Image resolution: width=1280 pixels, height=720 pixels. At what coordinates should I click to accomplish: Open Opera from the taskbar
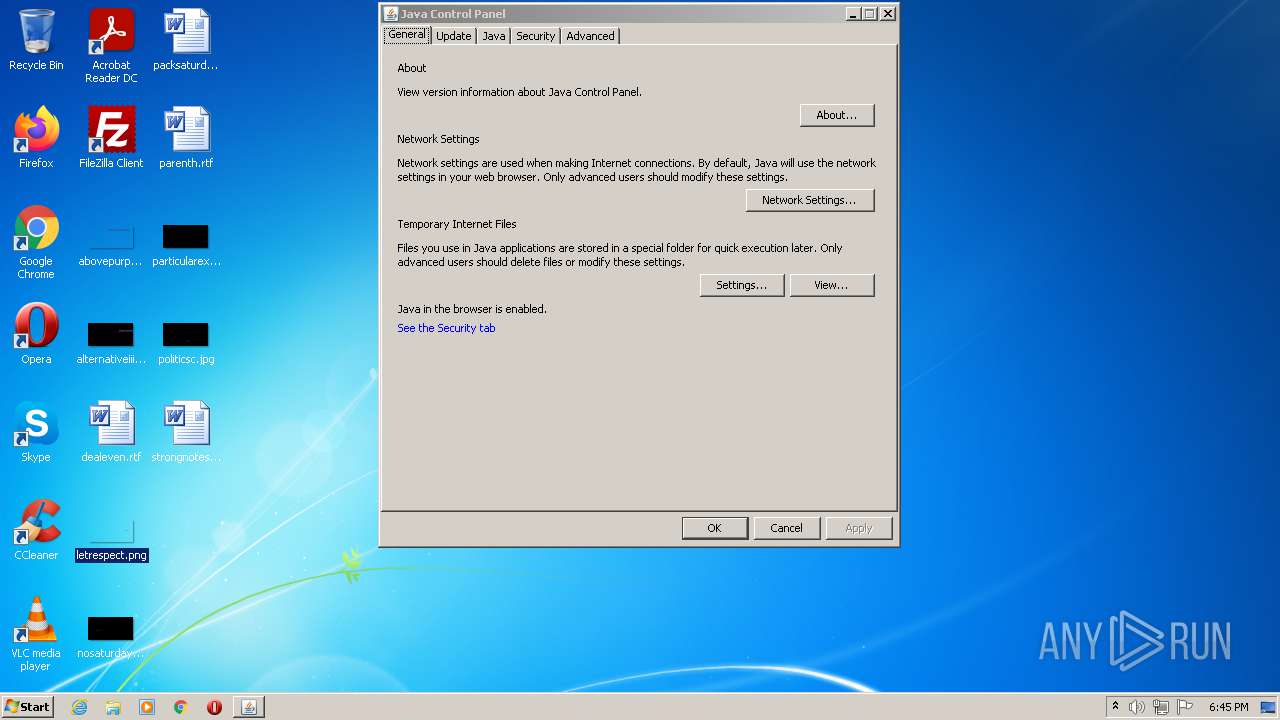(214, 707)
